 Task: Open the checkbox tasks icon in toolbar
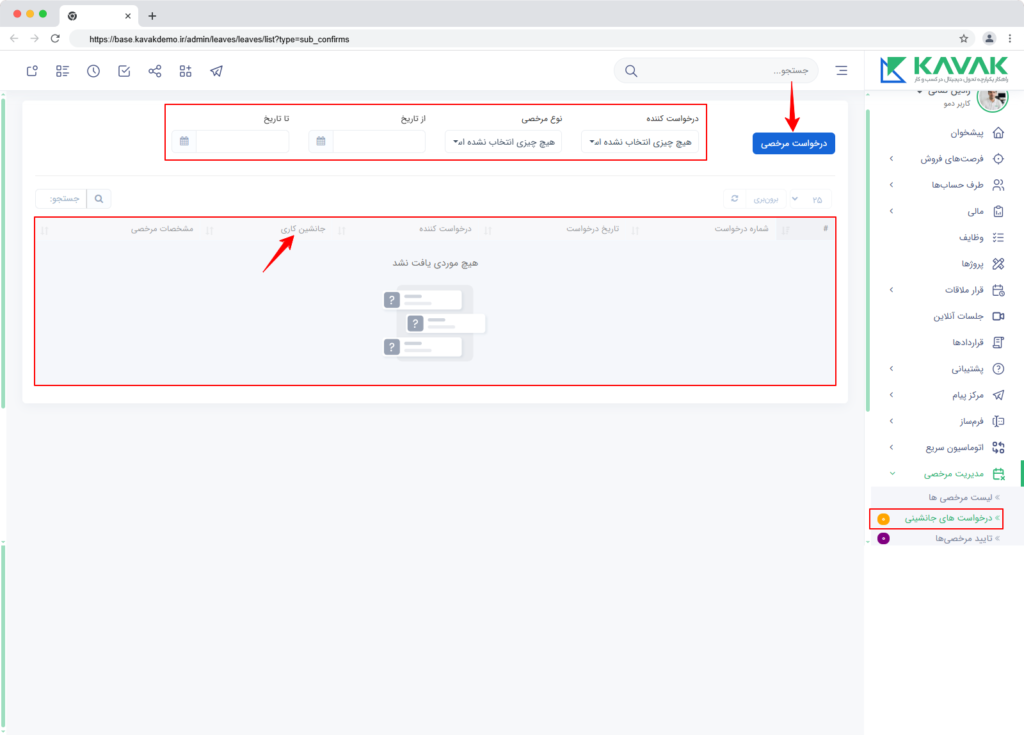click(x=124, y=71)
